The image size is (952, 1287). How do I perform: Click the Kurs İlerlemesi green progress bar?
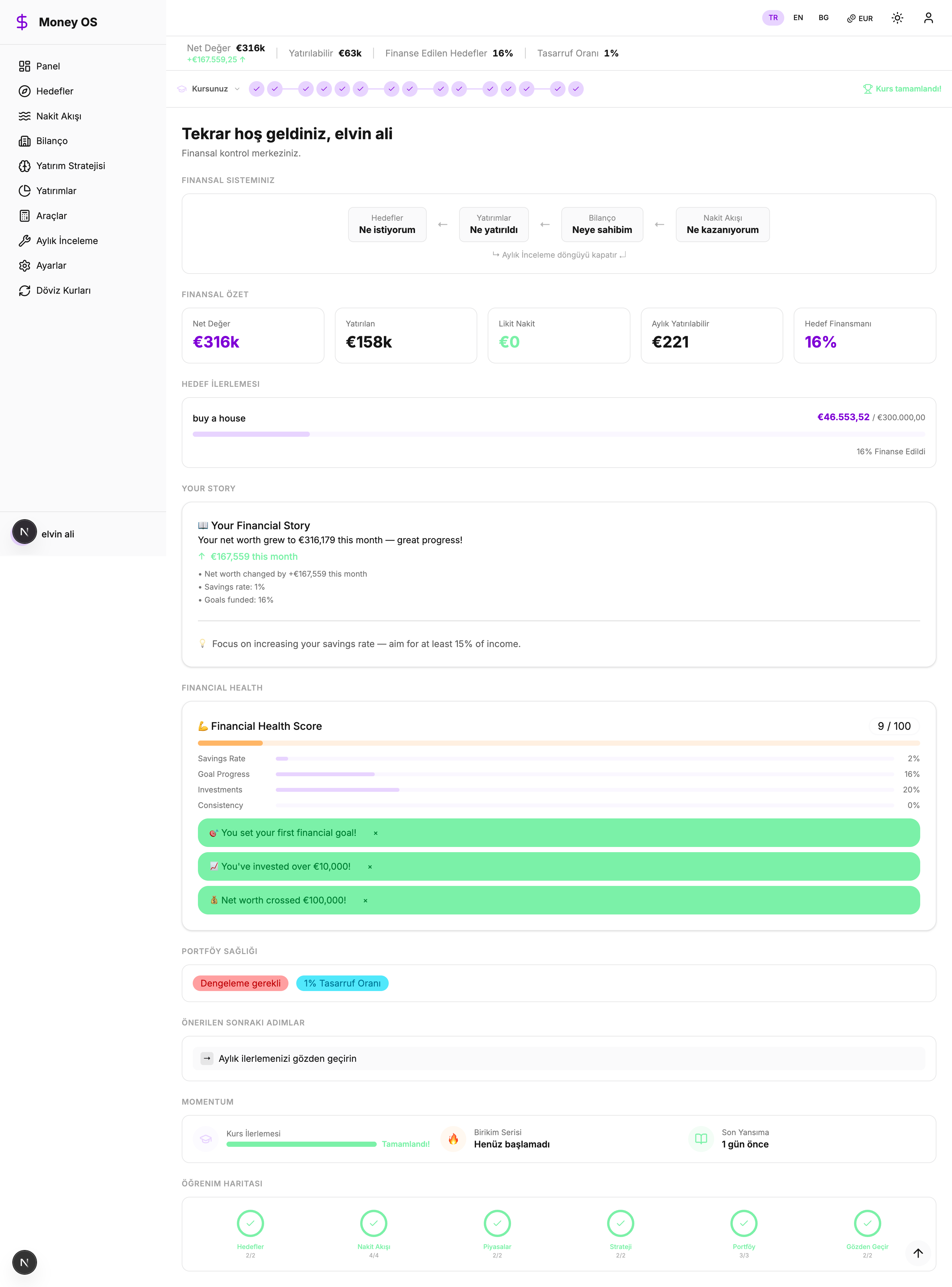pos(301,1144)
